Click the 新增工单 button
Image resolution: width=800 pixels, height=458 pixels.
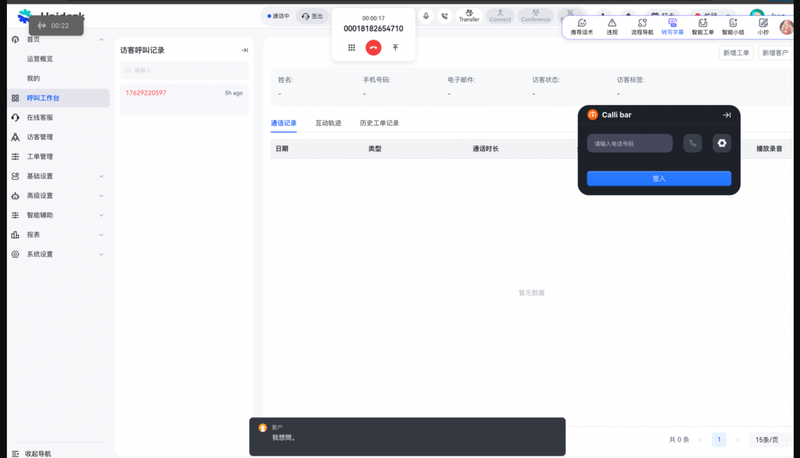[736, 52]
